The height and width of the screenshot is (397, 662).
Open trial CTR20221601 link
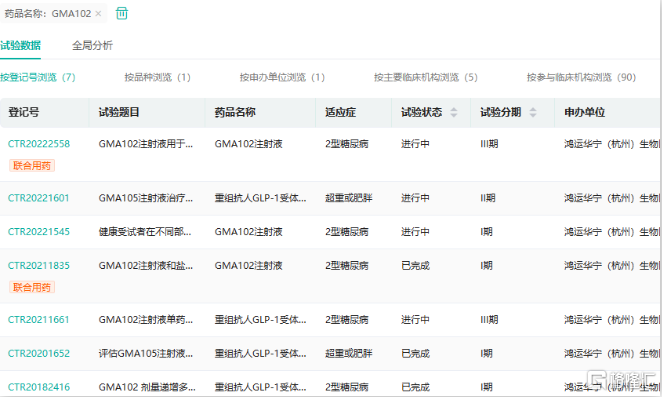(x=38, y=198)
